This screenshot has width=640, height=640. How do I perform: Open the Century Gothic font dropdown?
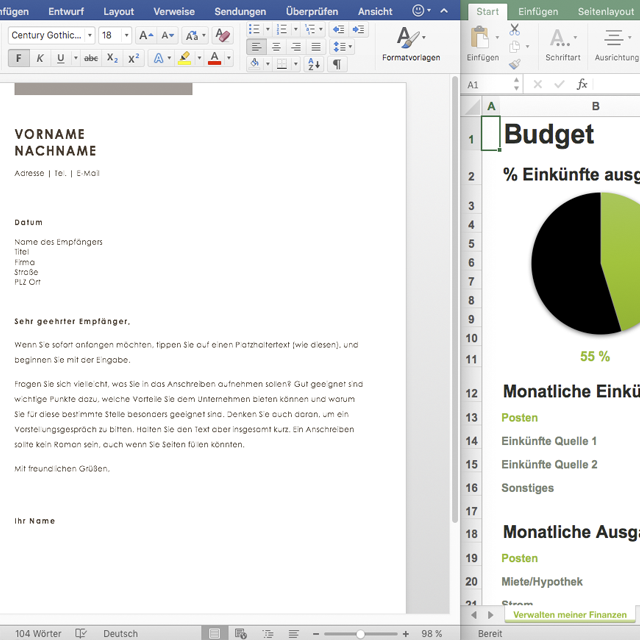[x=89, y=35]
